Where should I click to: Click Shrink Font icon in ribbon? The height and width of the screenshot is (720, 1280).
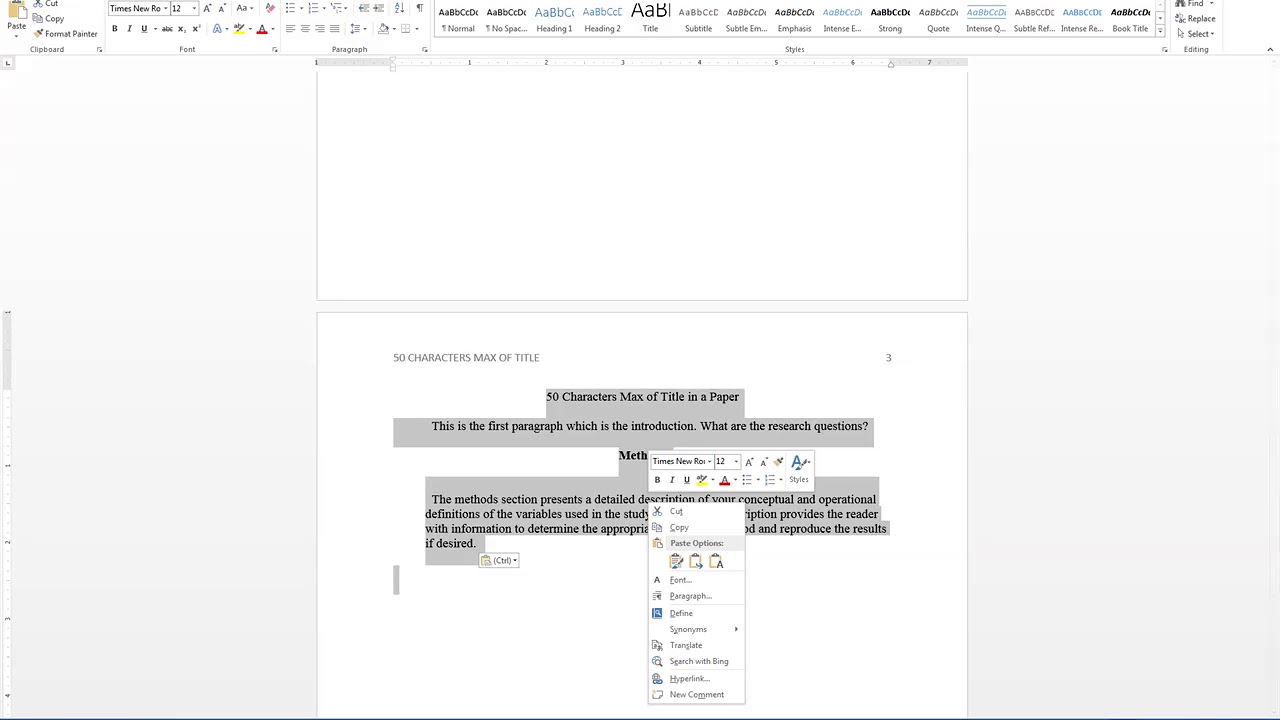coord(221,8)
